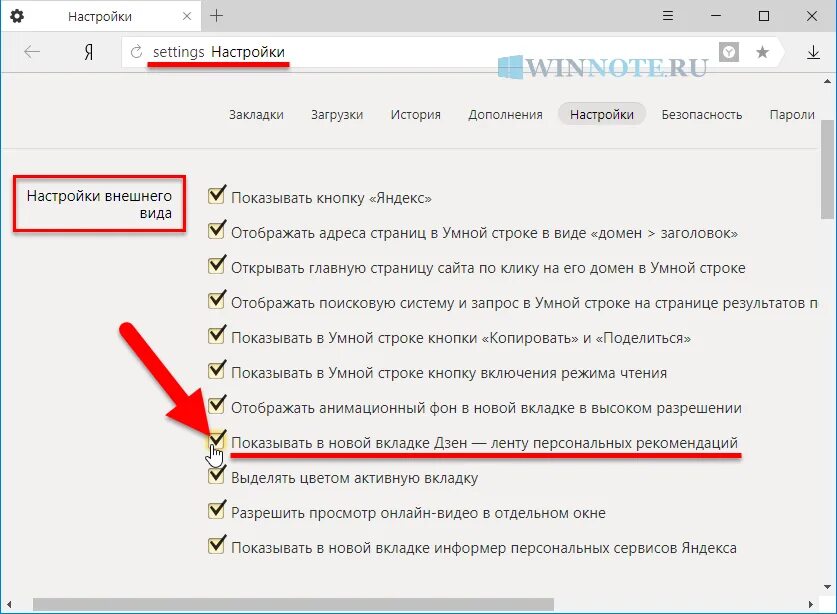Bookmark the page with the star icon

tap(762, 52)
